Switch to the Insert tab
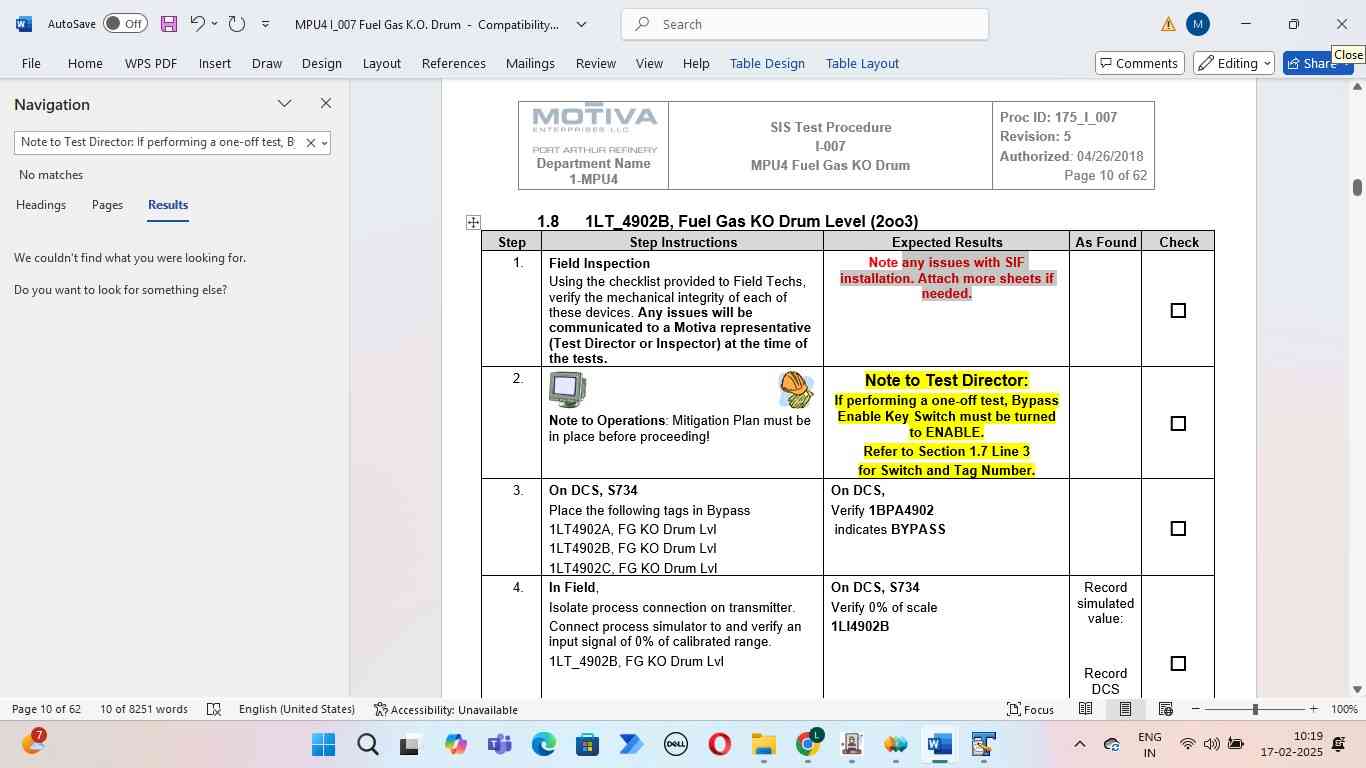Screen dimensions: 1366x768 tap(215, 63)
